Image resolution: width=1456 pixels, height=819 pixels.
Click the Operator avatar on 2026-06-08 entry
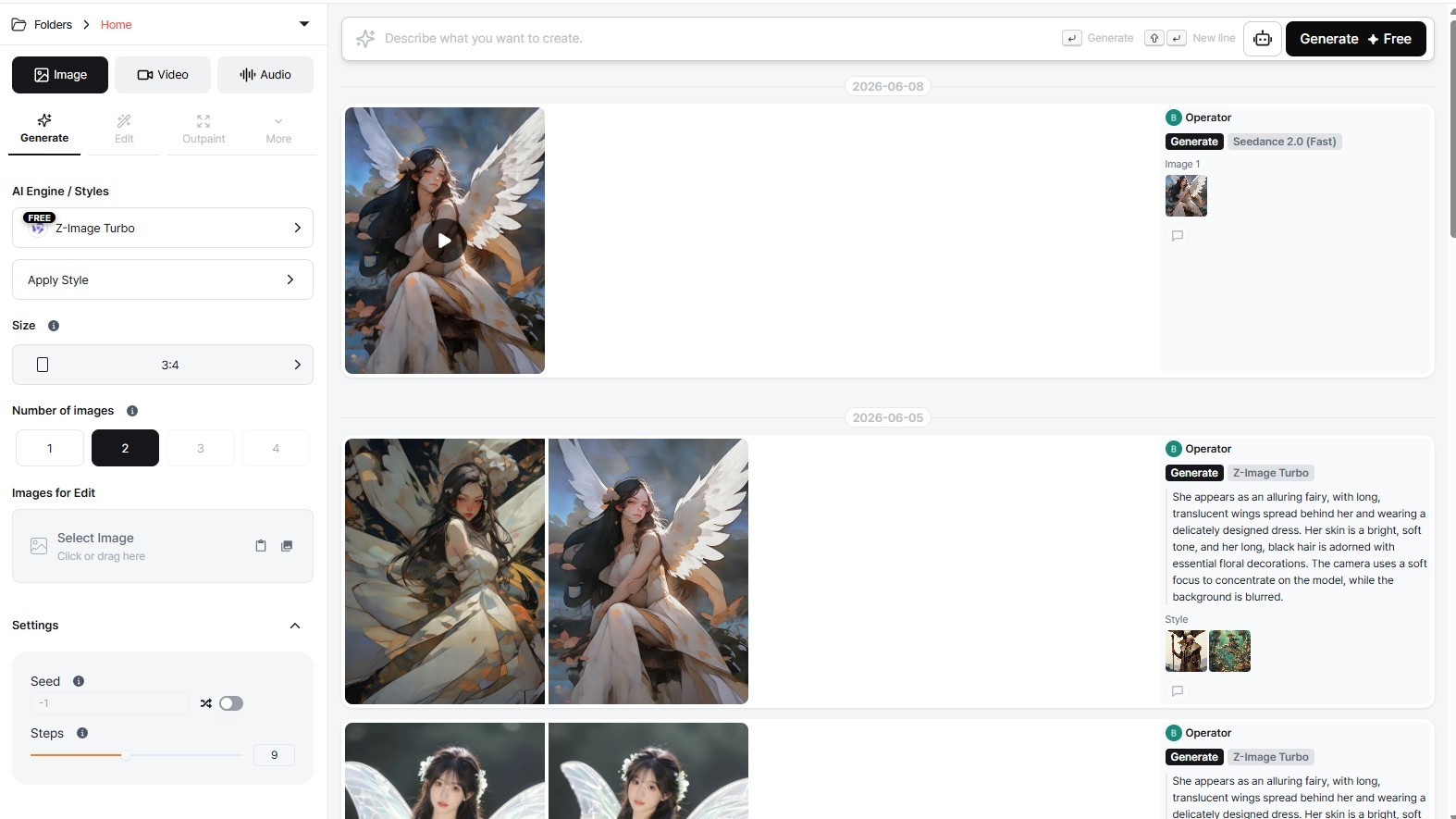[x=1174, y=118]
